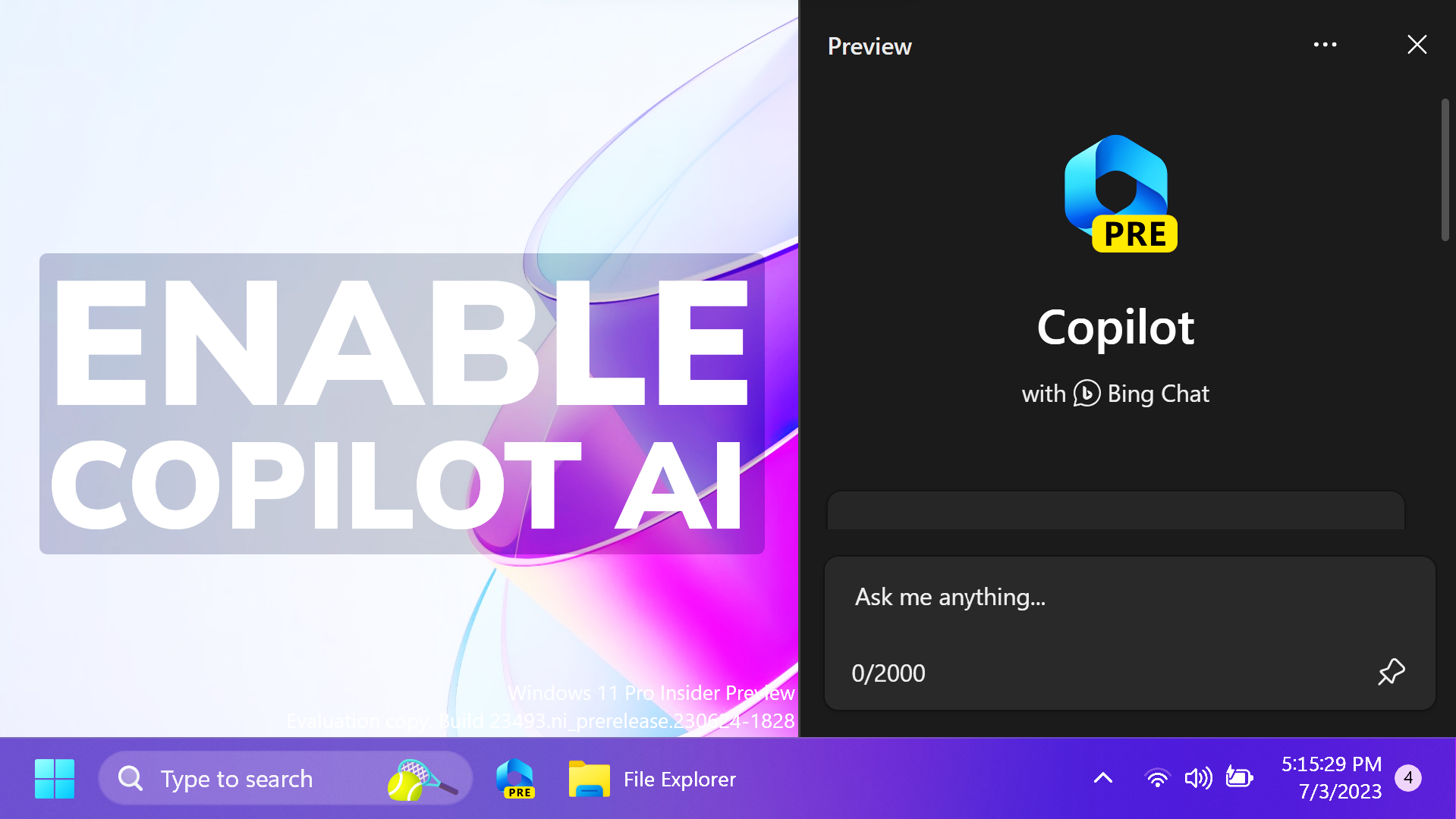Open the Copilot panel more options menu
Image resolution: width=1456 pixels, height=819 pixels.
(x=1325, y=45)
